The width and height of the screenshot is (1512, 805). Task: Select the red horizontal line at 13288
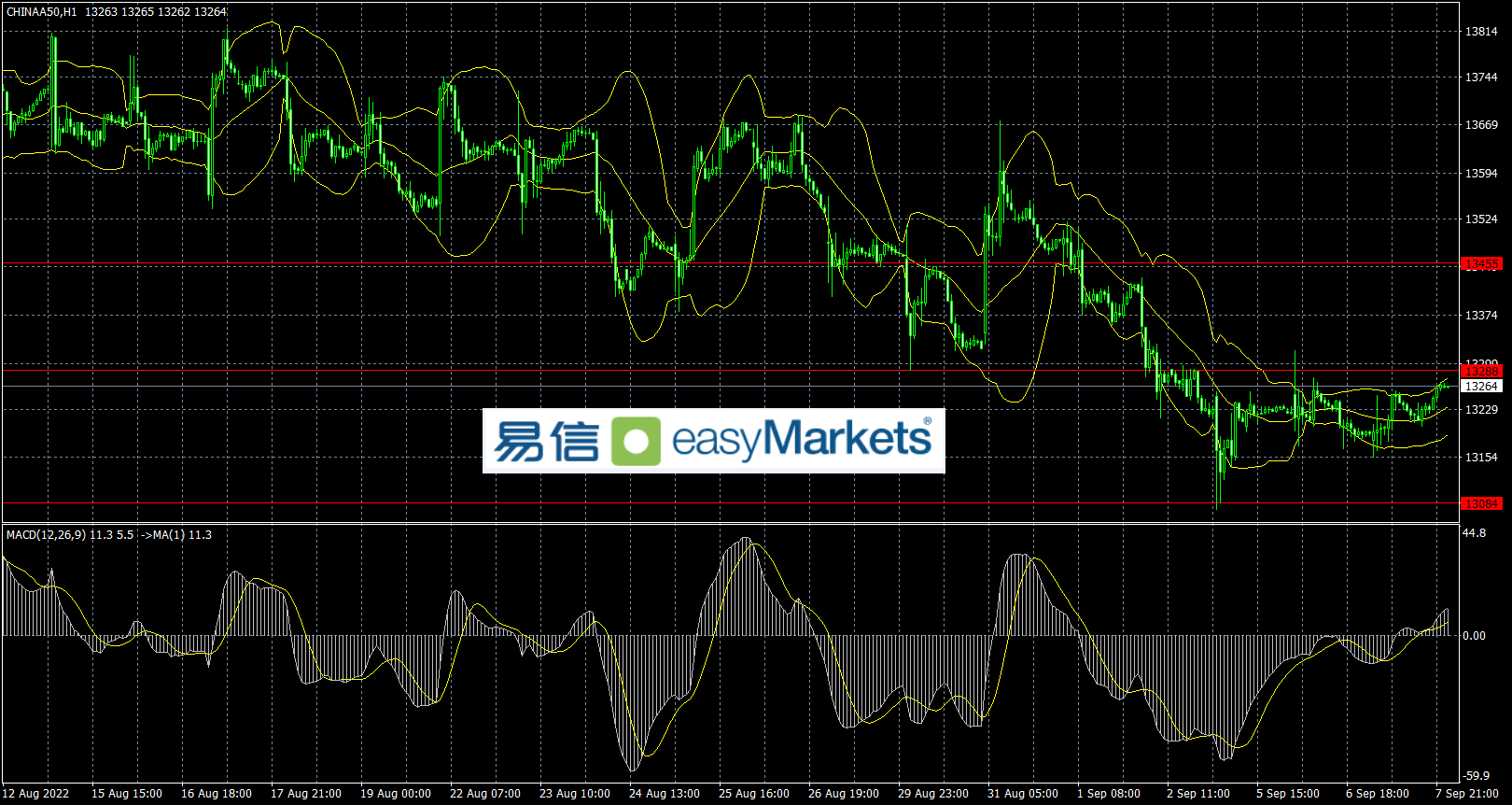(x=730, y=371)
